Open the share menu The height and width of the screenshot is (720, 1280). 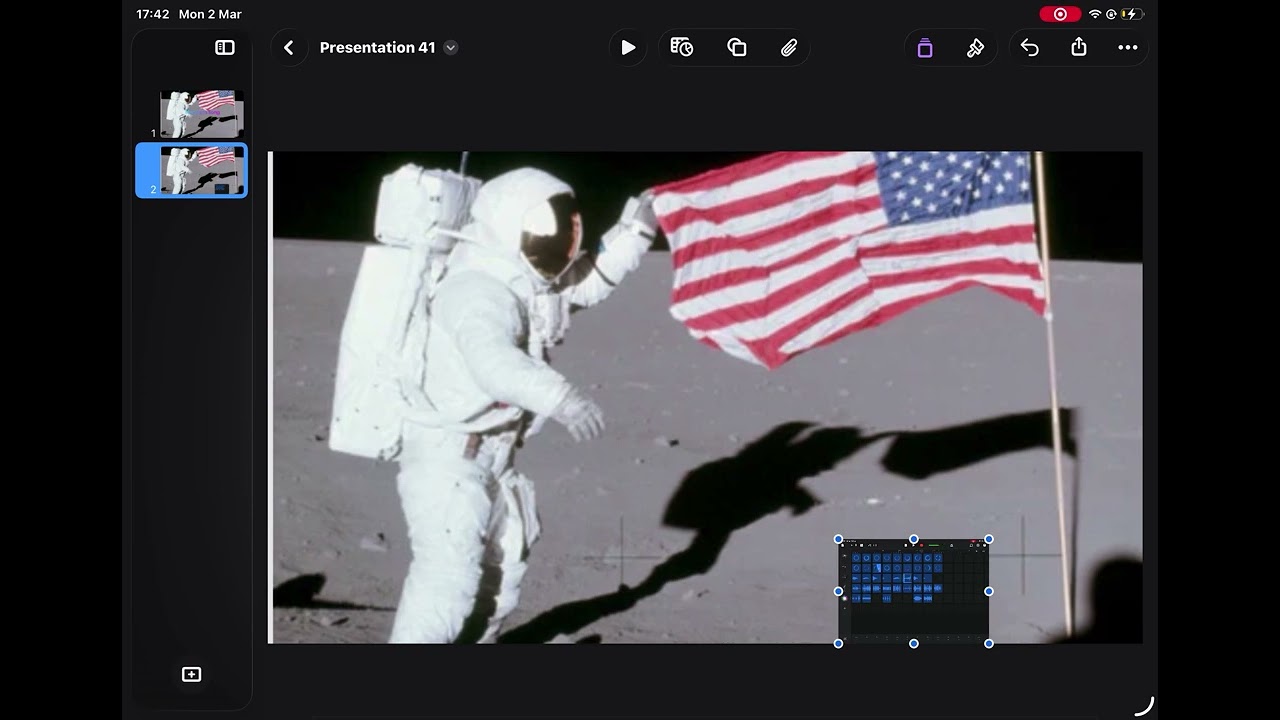pos(1079,47)
